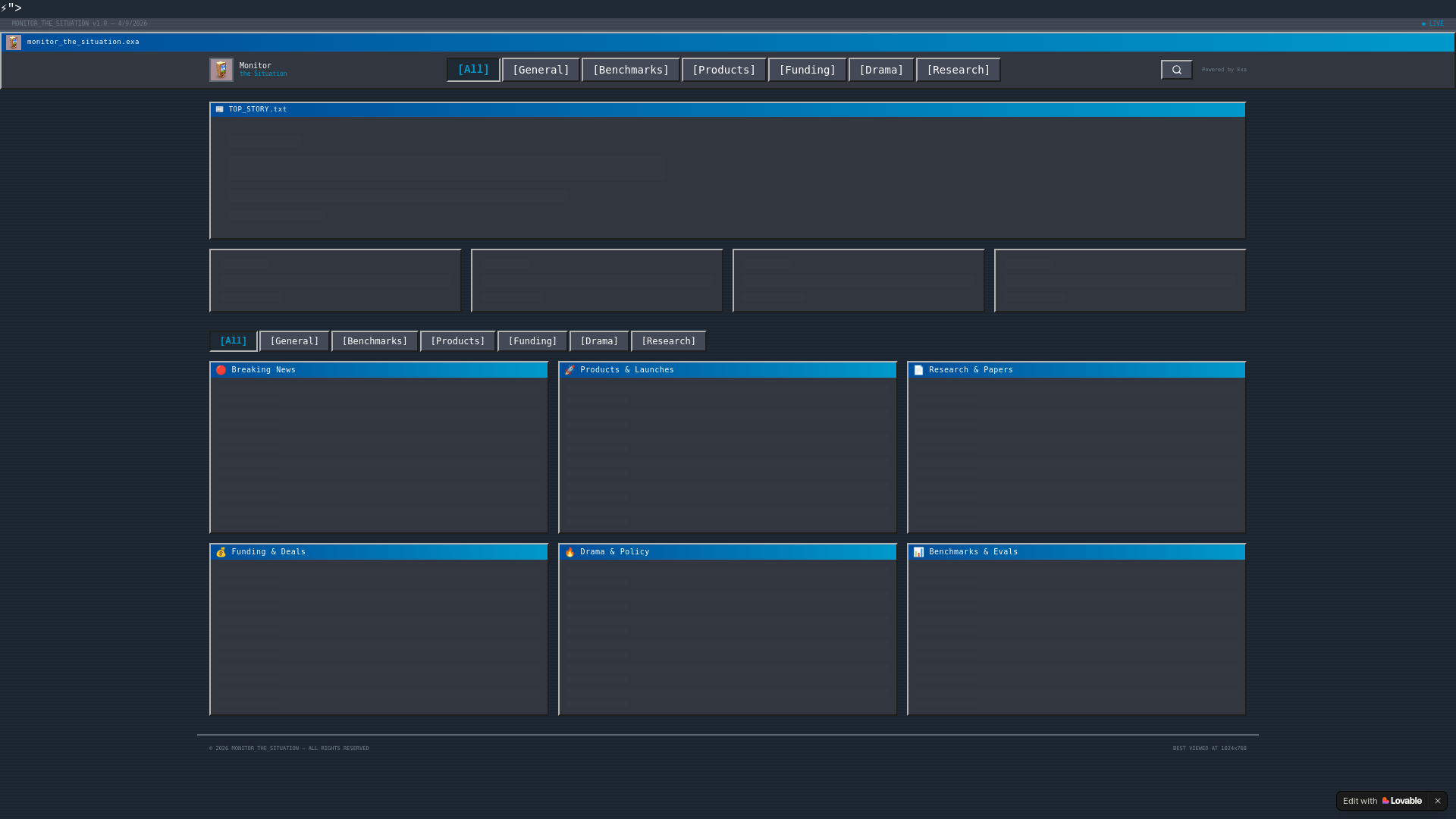Select the [All] tab in top navigation
This screenshot has height=819, width=1456.
click(473, 70)
